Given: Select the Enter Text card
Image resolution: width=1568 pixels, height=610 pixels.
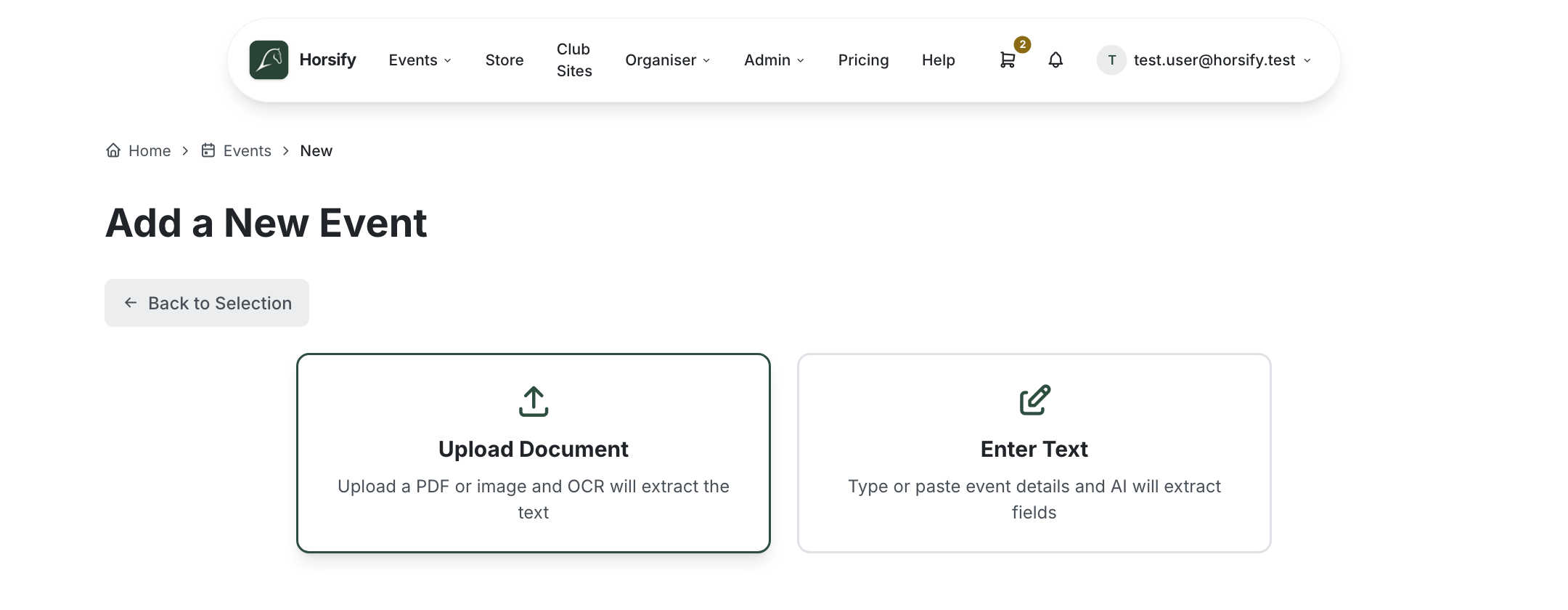Looking at the screenshot, I should pyautogui.click(x=1034, y=453).
